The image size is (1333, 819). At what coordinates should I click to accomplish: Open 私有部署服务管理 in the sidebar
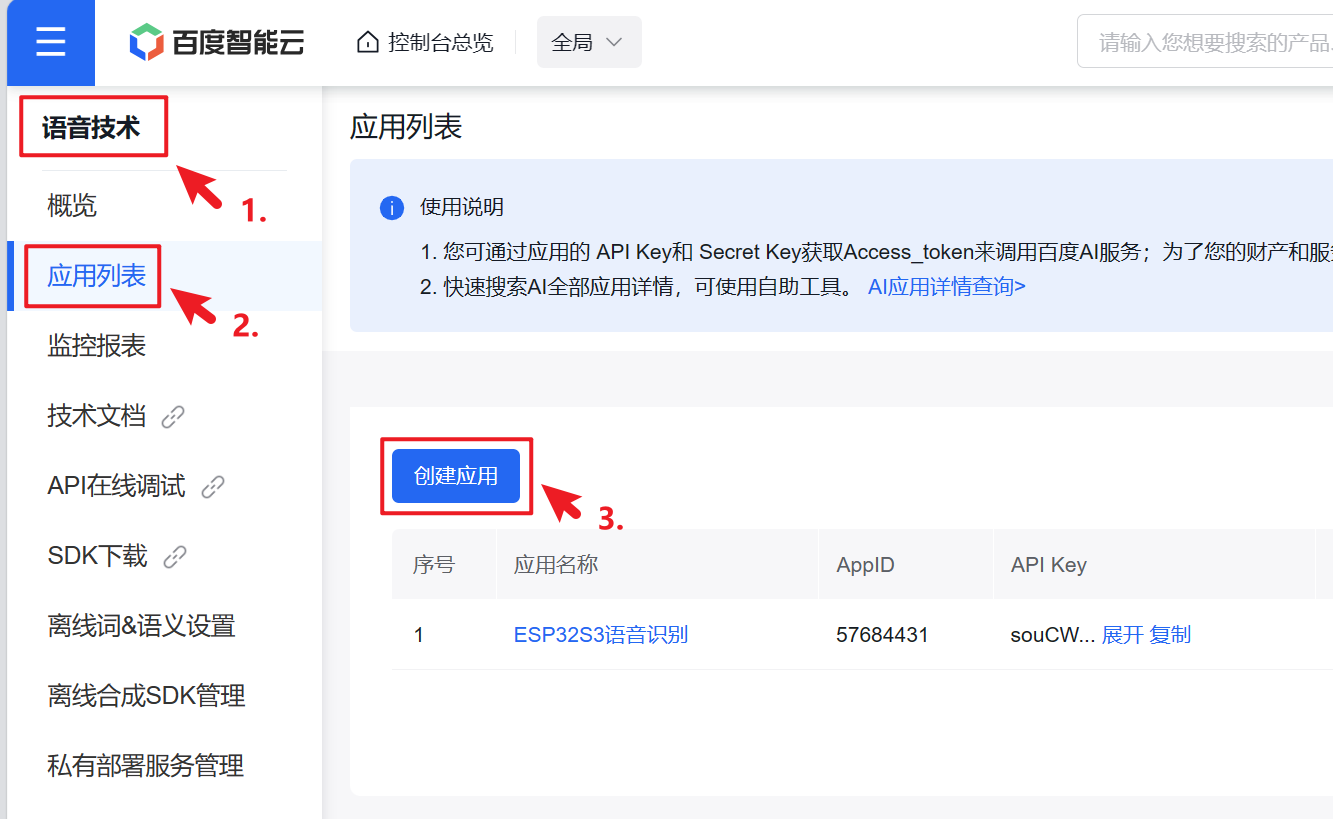coord(145,766)
